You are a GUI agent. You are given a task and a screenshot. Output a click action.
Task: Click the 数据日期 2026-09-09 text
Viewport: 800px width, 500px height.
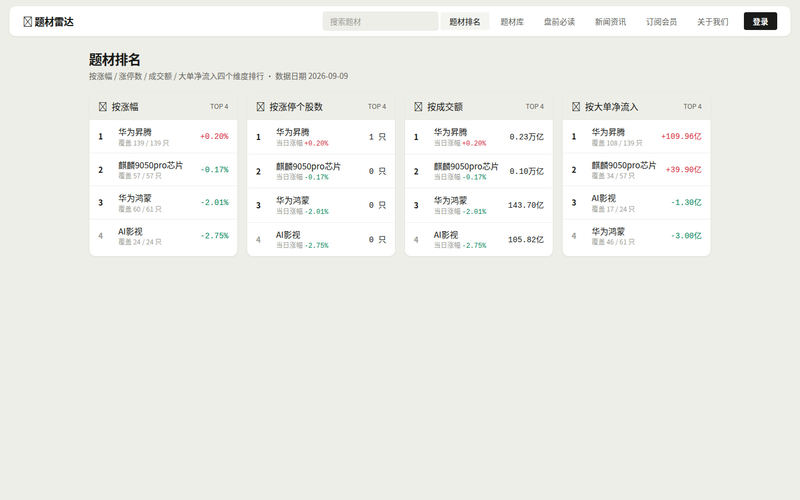click(312, 76)
